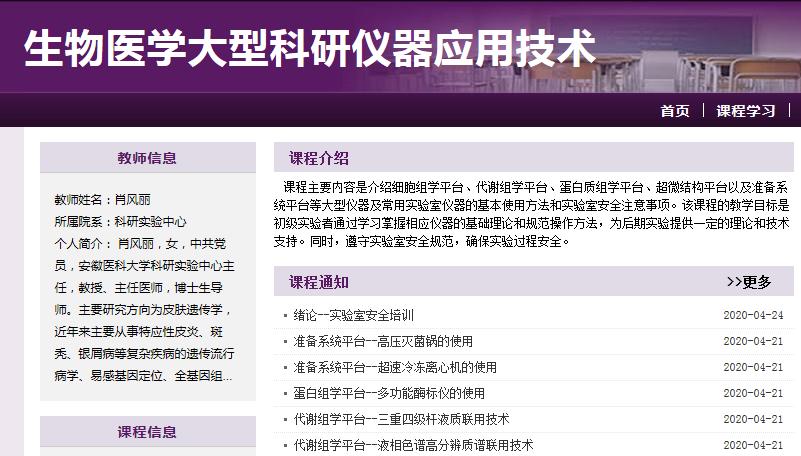Open the 课程学习 navigation item
Screen dimensions: 801x456
pyautogui.click(x=746, y=111)
